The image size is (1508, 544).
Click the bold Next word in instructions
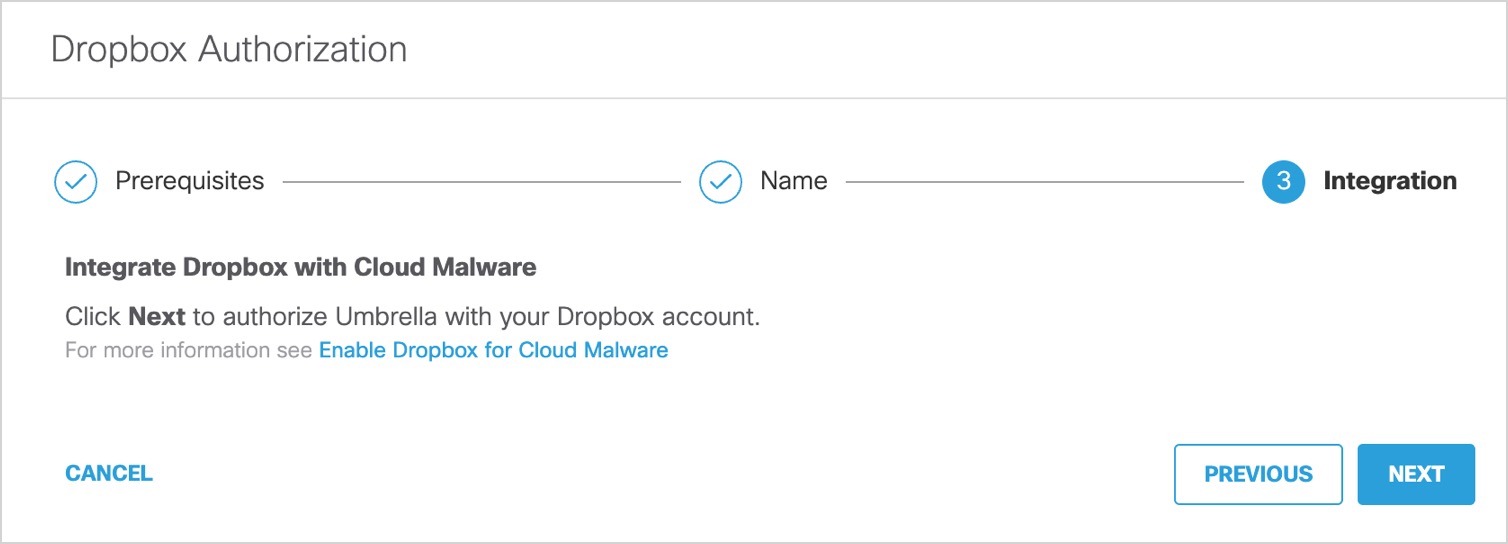coord(157,317)
